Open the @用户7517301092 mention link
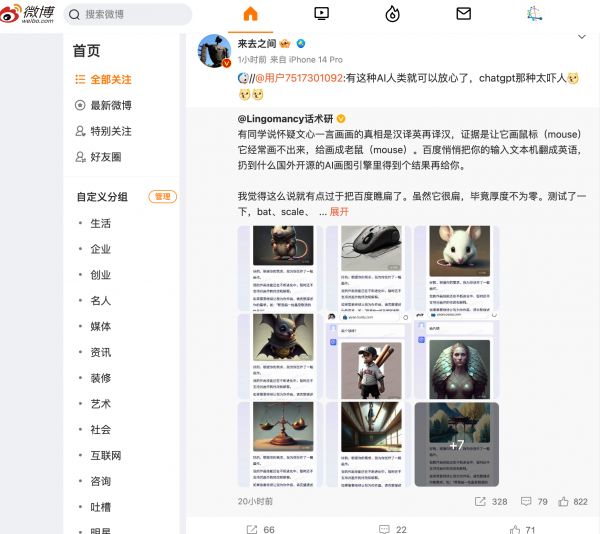600x534 pixels. point(299,78)
